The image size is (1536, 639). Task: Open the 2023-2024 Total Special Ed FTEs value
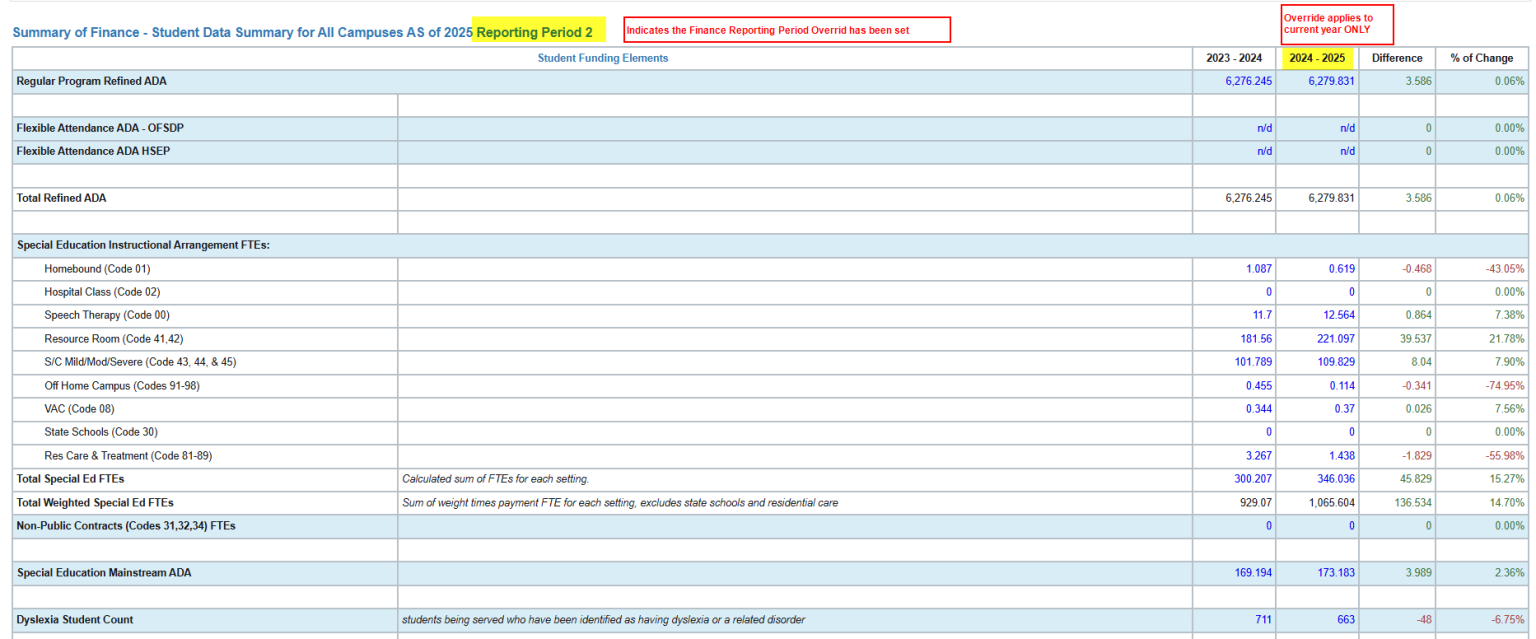point(1251,479)
